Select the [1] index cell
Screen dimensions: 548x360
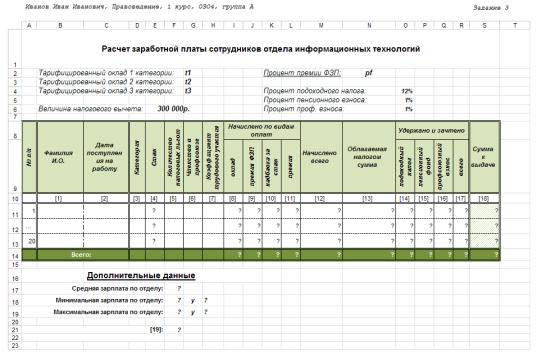[x=59, y=199]
